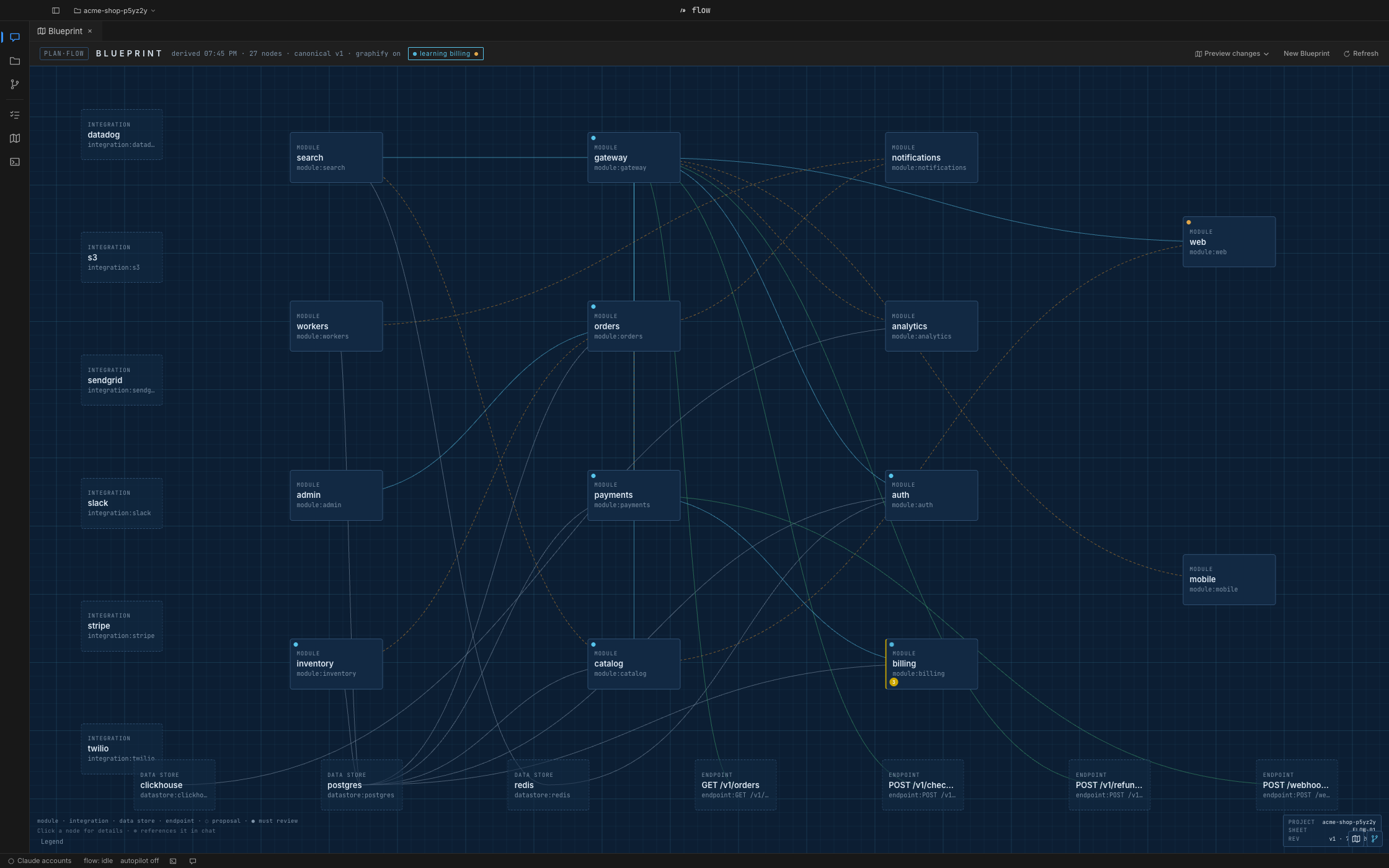Click the learning billing status chip
The width and height of the screenshot is (1389, 868).
pyautogui.click(x=445, y=54)
